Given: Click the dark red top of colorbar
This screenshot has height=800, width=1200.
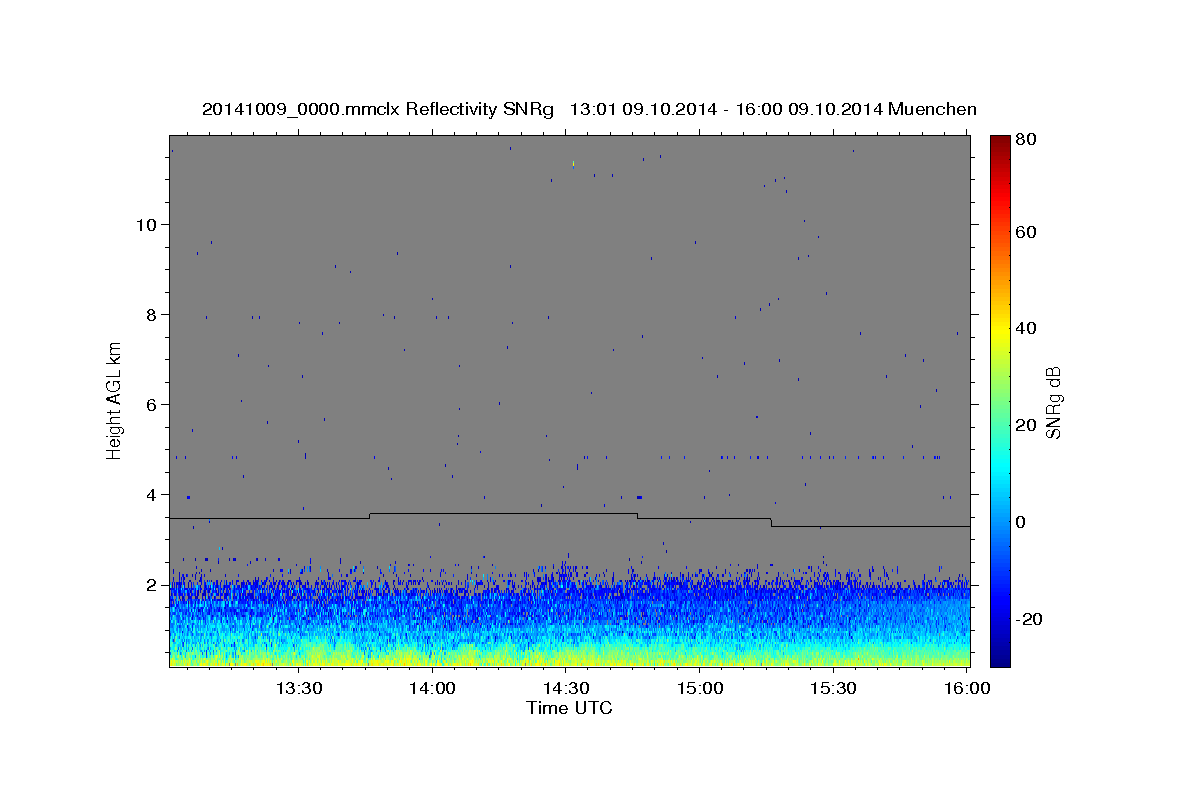Looking at the screenshot, I should point(1000,142).
